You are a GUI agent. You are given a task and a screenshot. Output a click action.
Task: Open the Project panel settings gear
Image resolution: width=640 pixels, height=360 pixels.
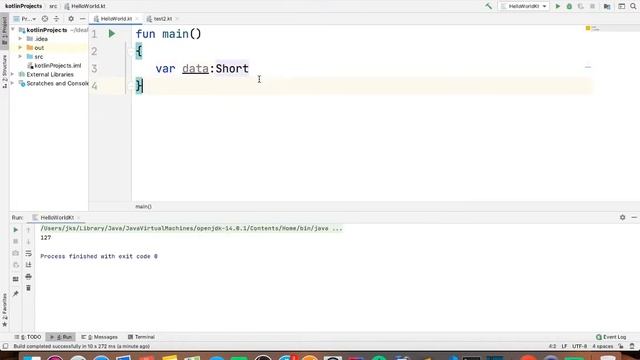(x=71, y=19)
